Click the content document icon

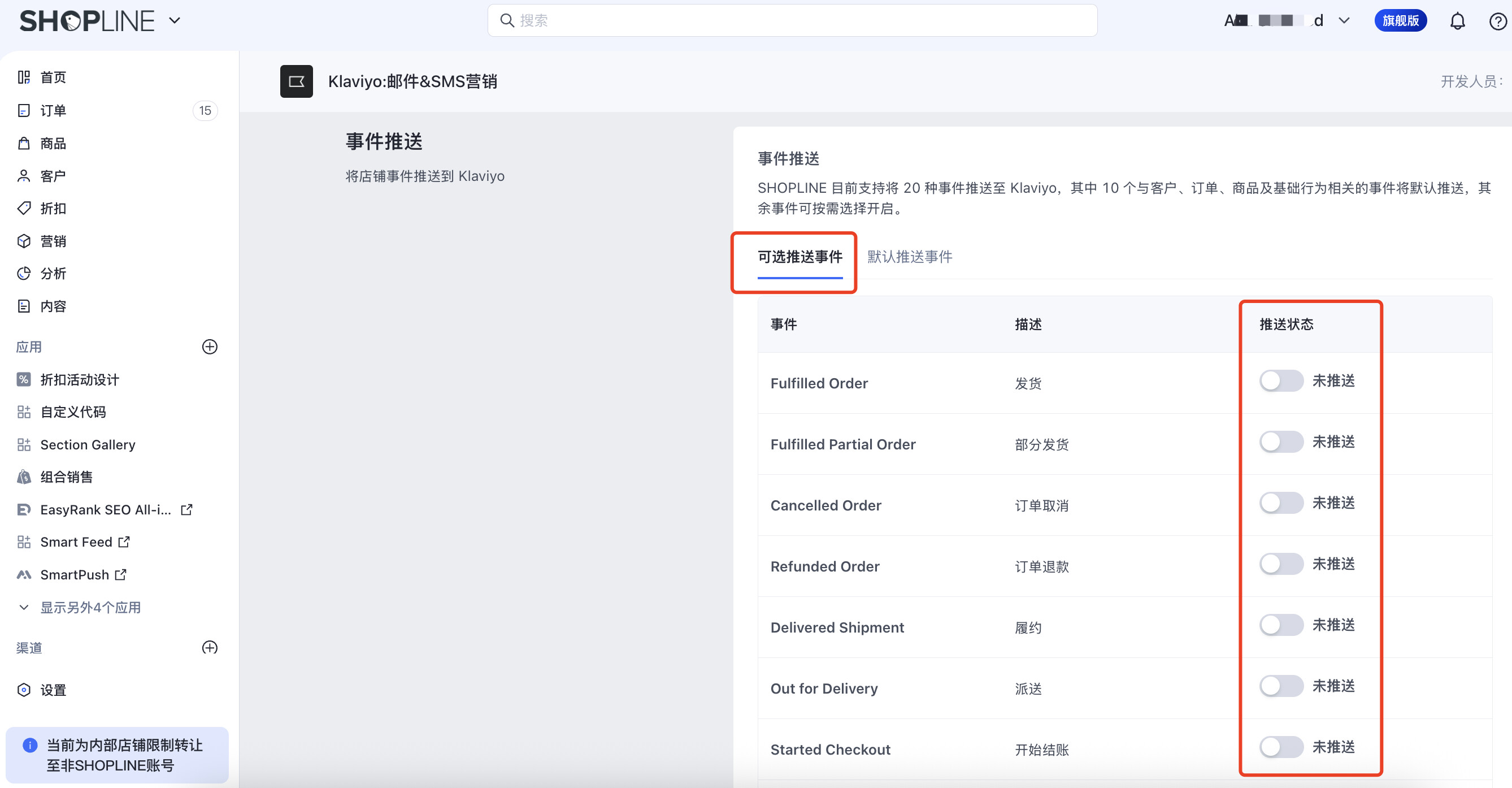tap(24, 306)
